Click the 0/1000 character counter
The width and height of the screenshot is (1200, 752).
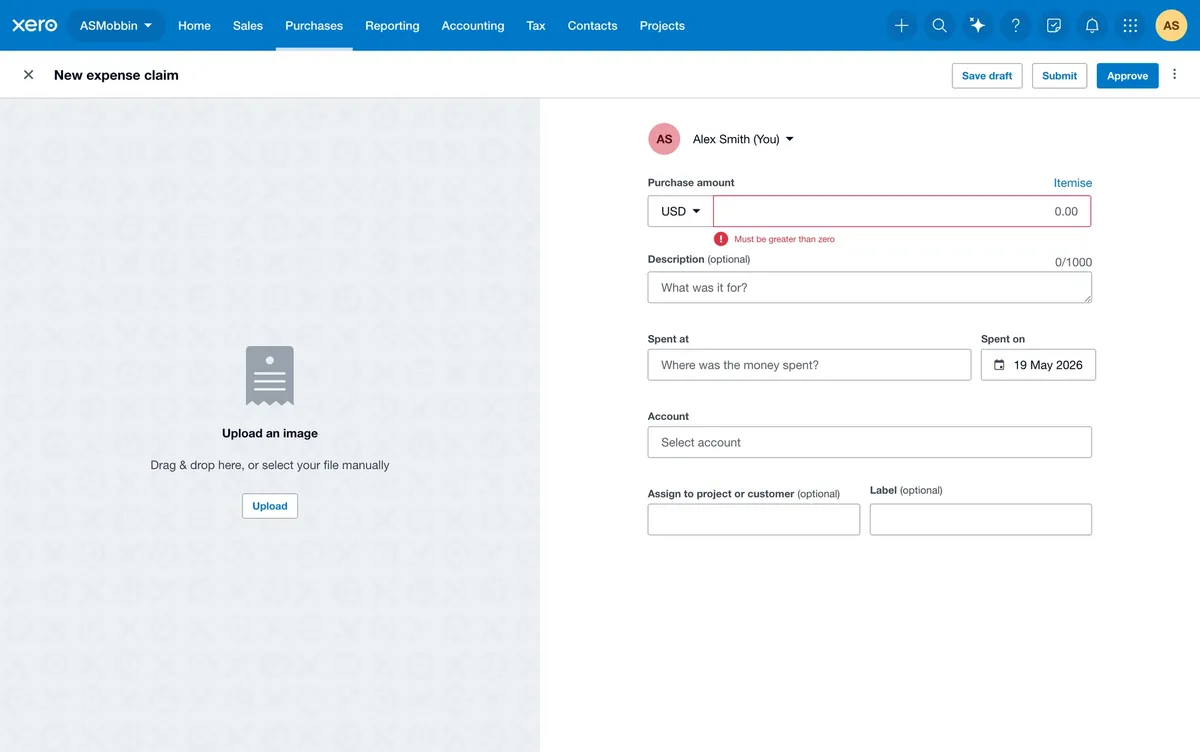pyautogui.click(x=1073, y=262)
